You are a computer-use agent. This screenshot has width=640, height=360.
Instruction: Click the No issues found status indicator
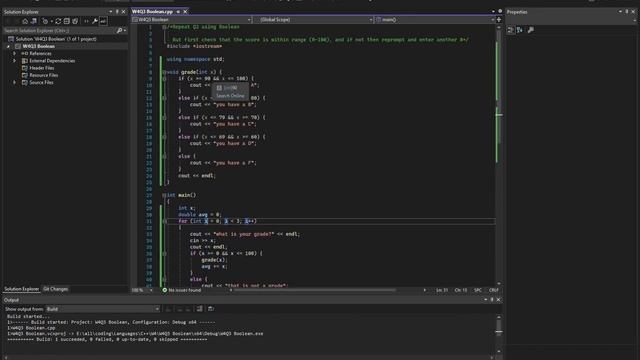[x=182, y=290]
